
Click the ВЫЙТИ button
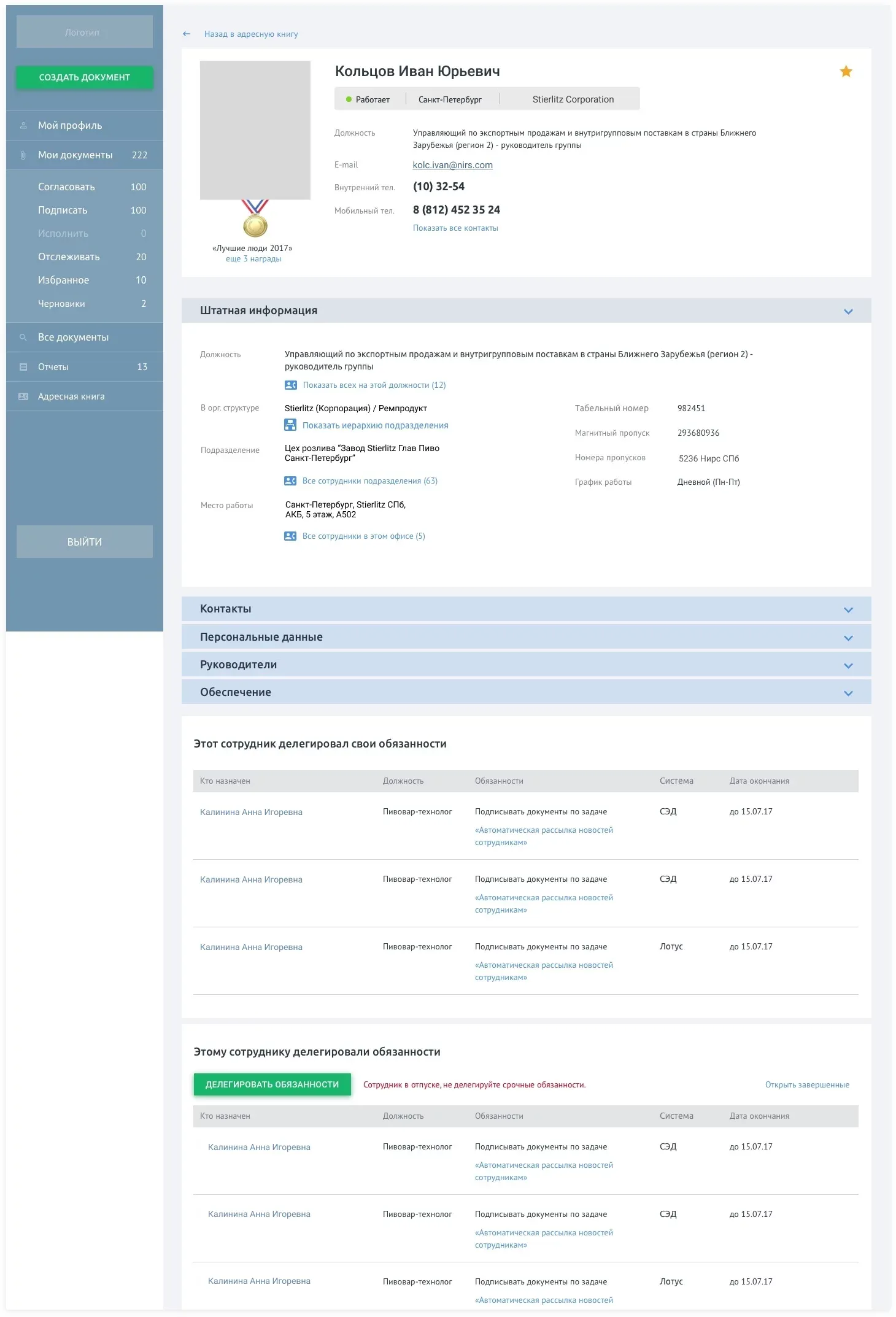tap(85, 542)
